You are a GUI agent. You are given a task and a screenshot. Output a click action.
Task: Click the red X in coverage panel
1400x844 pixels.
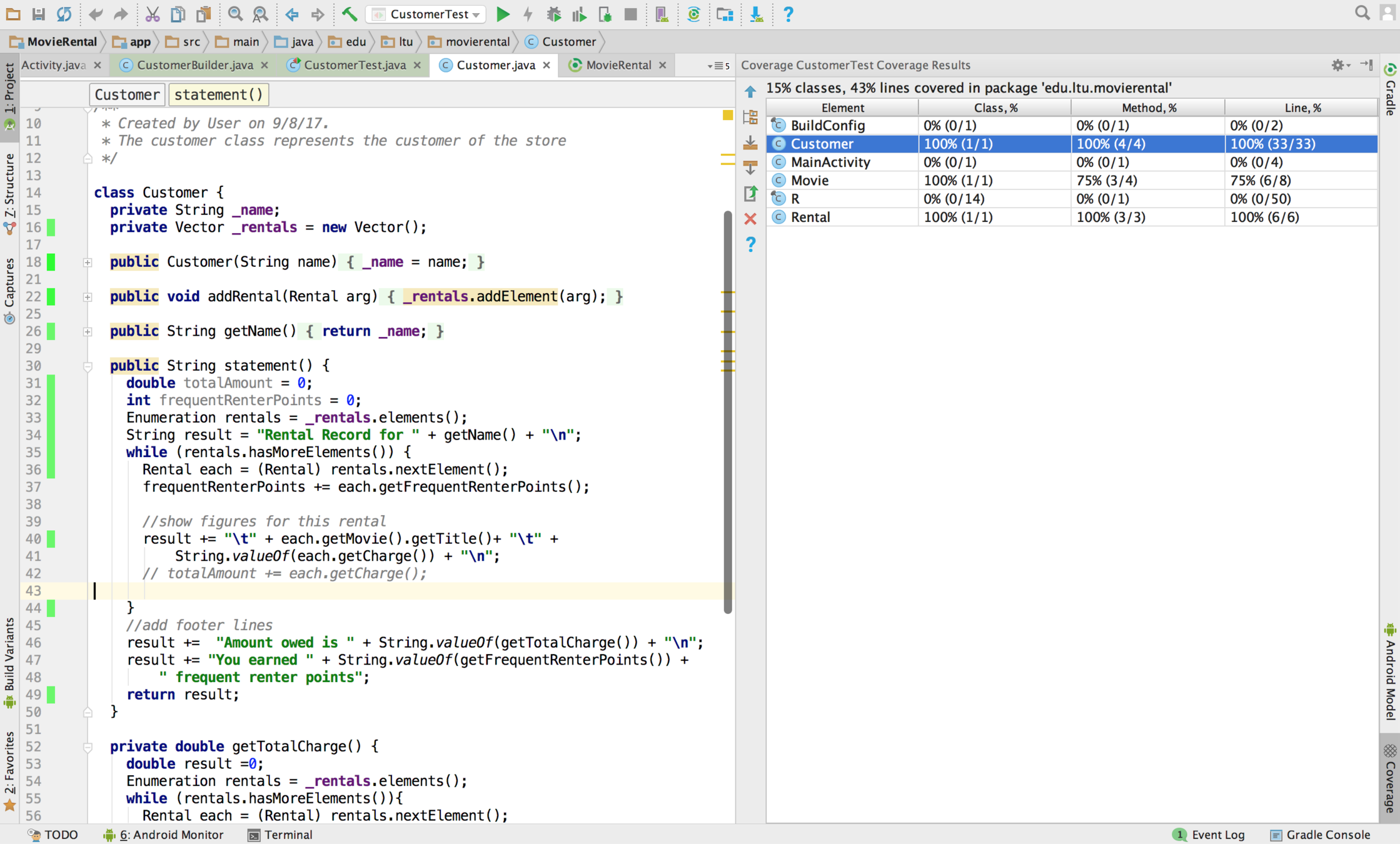[x=750, y=219]
